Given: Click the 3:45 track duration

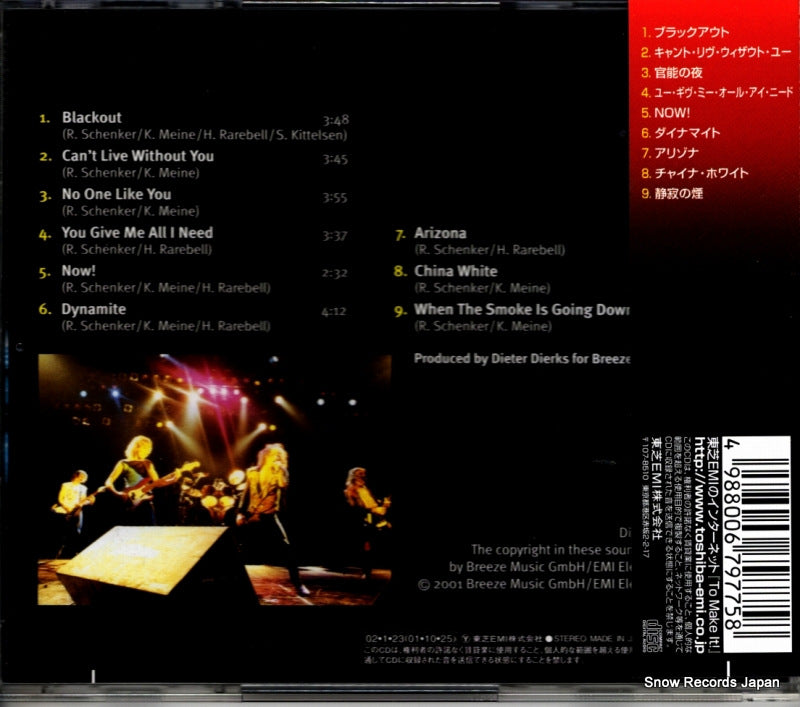Looking at the screenshot, I should [x=335, y=159].
